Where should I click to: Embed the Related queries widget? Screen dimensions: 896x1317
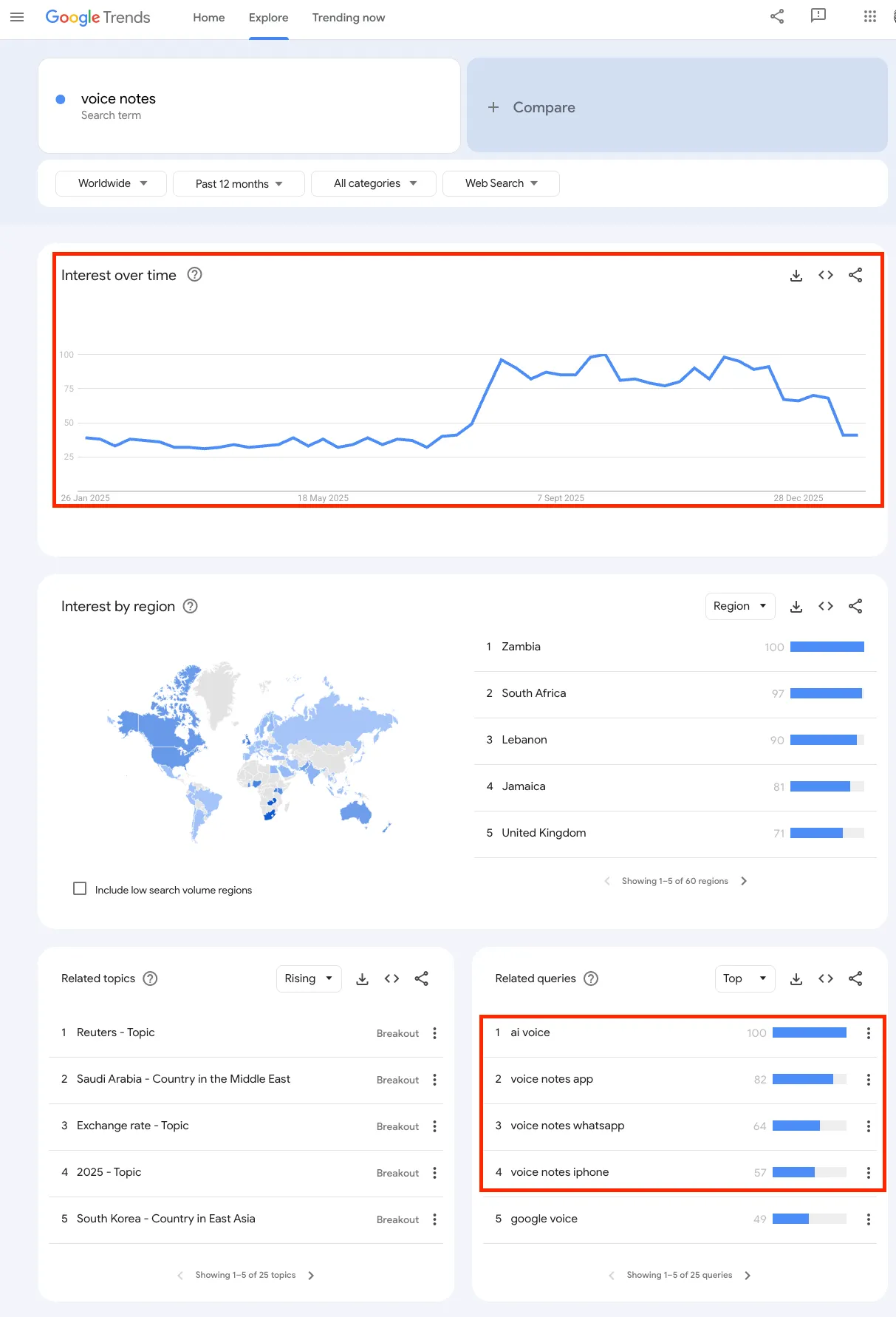click(826, 979)
